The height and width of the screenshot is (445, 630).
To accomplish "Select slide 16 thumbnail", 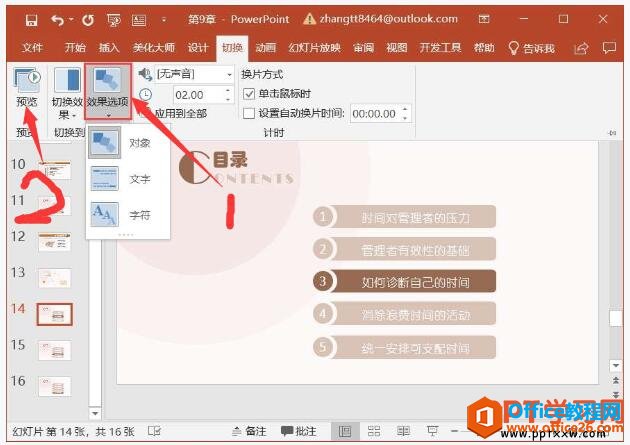I will click(x=55, y=386).
